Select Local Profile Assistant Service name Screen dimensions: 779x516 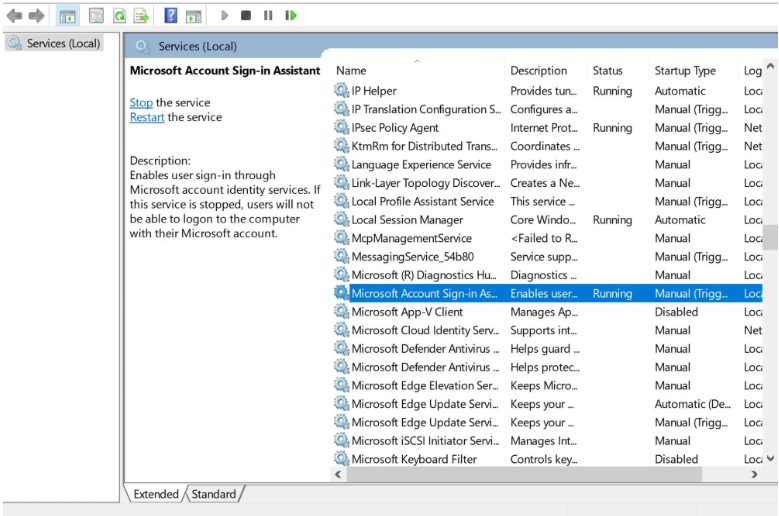pos(422,202)
